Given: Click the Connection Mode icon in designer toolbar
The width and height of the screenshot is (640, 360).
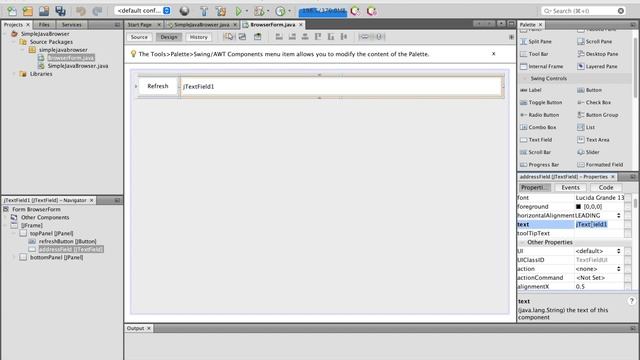Looking at the screenshot, I should [242, 37].
